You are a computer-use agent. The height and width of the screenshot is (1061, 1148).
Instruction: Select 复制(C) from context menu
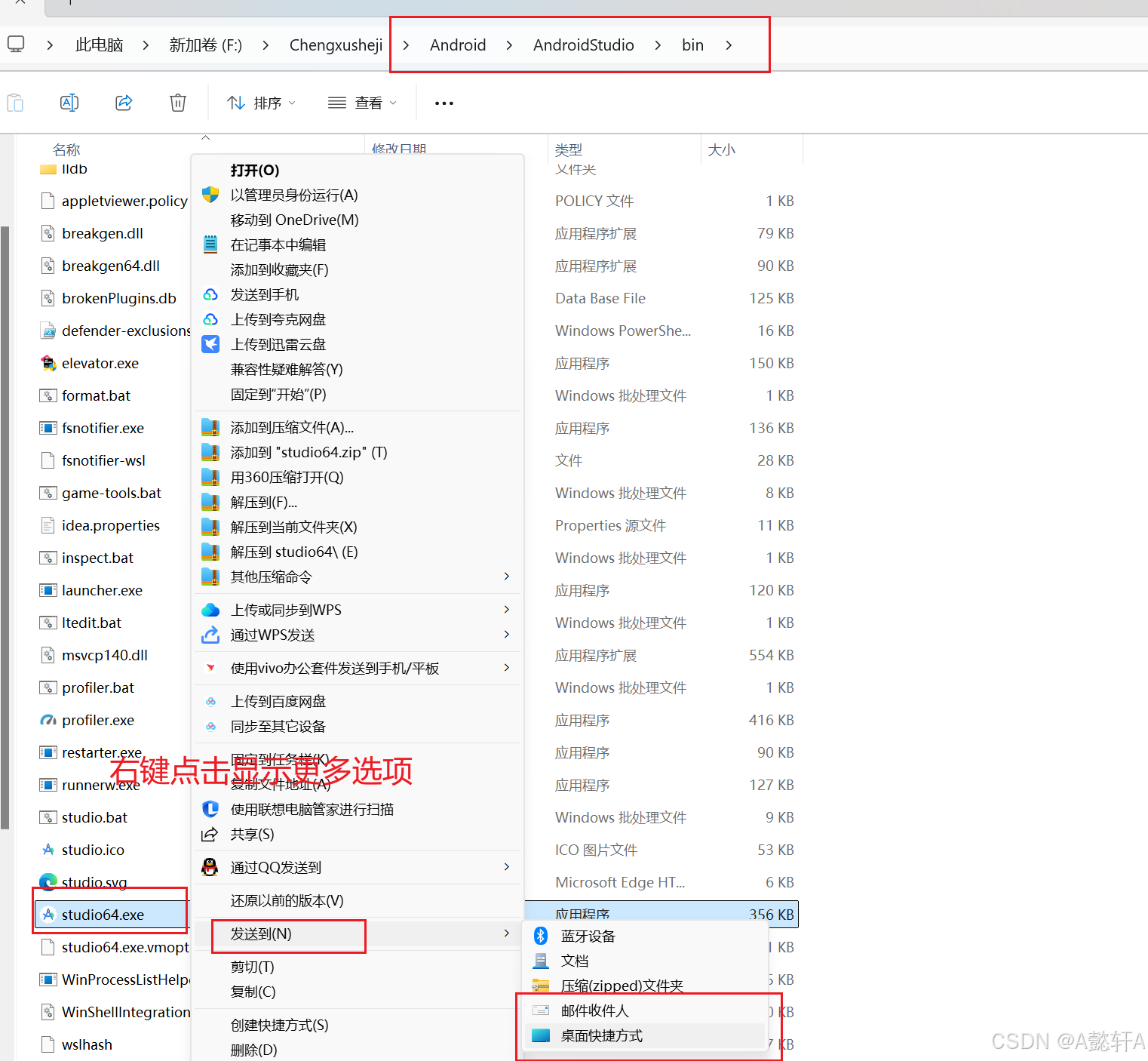[358, 992]
